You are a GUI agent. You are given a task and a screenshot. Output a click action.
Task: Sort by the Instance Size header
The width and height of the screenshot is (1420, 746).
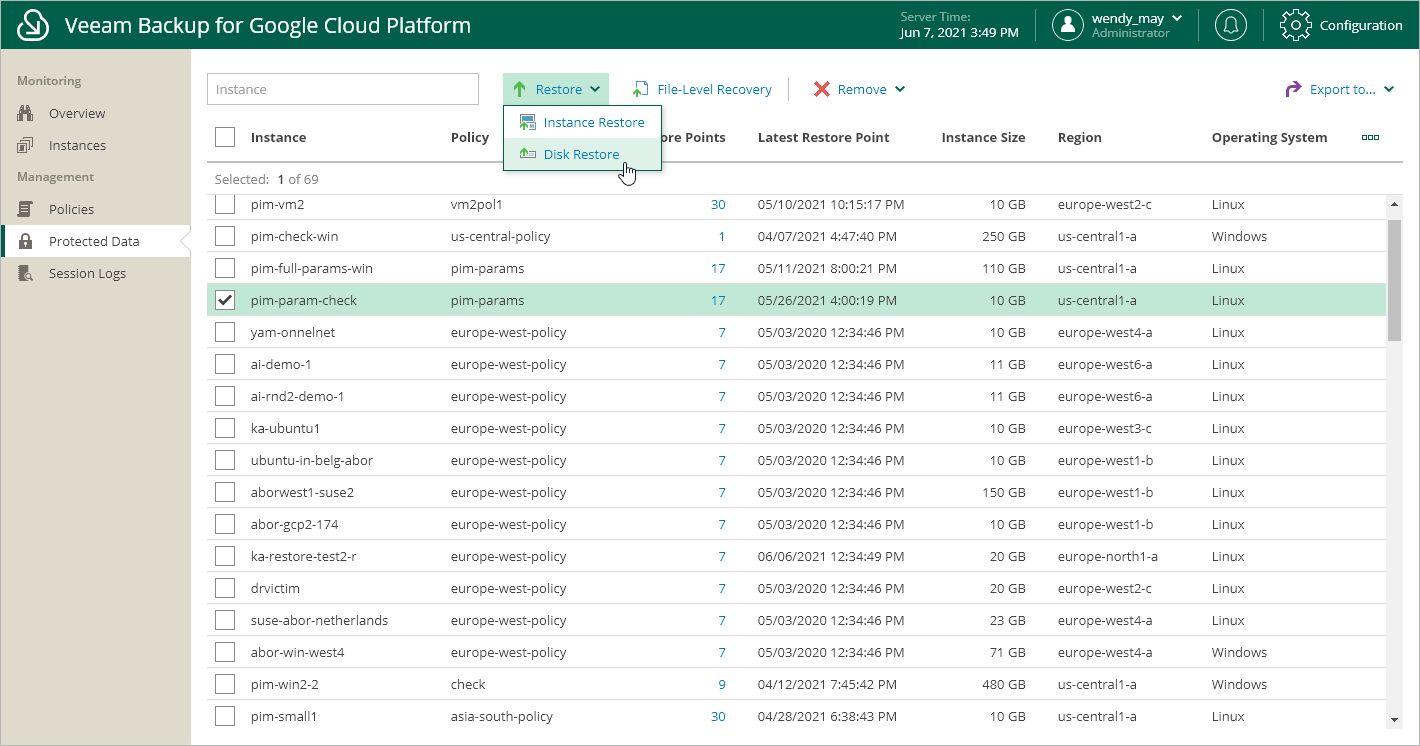click(x=983, y=137)
